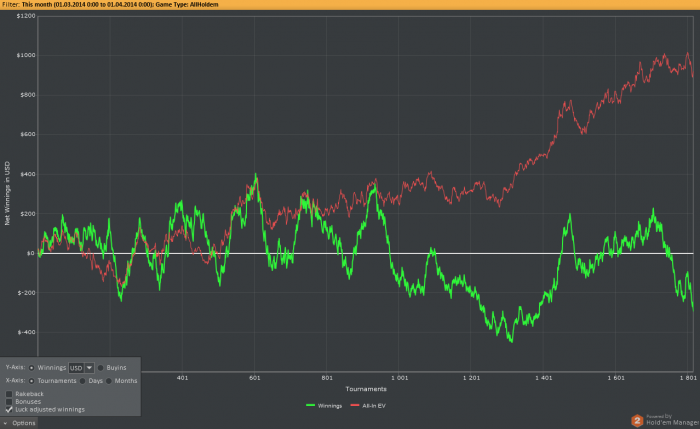
Task: Enable the Bonuses checkbox
Action: click(x=9, y=402)
